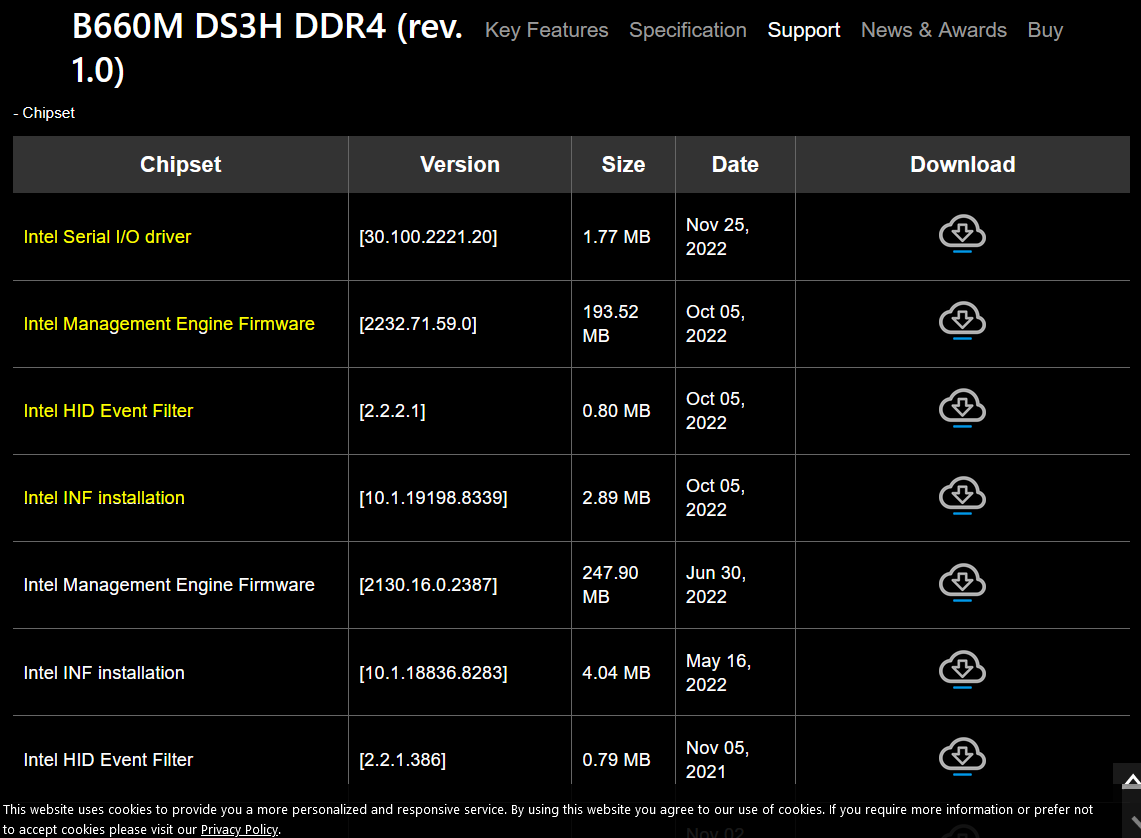Screen dimensions: 1141x838
Task: Click the Version column header
Action: click(460, 164)
